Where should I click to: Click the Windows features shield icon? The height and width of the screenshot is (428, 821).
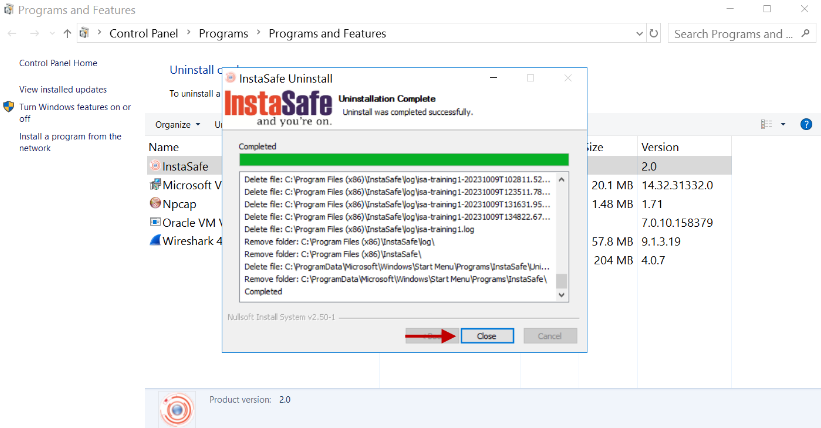(x=9, y=107)
